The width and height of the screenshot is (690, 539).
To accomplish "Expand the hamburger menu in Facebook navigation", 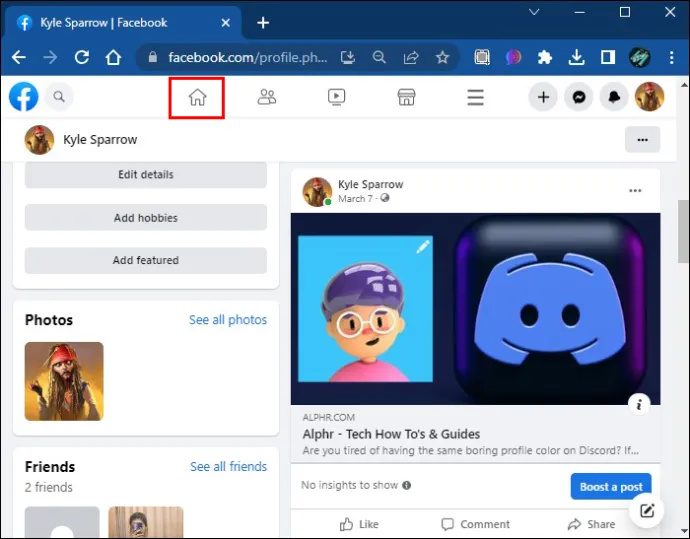I will click(x=476, y=97).
